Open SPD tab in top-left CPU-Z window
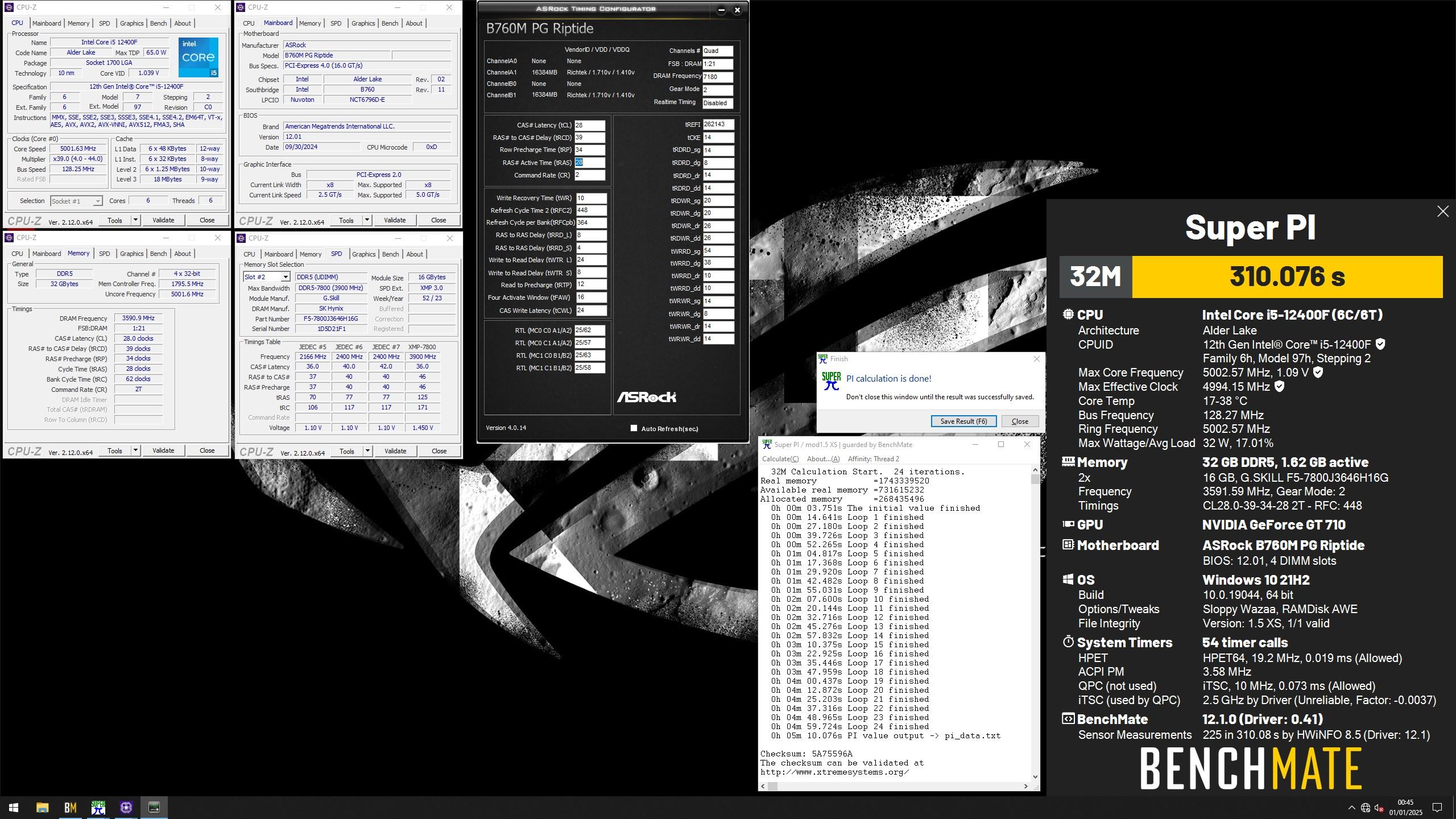This screenshot has width=1456, height=819. point(104,23)
